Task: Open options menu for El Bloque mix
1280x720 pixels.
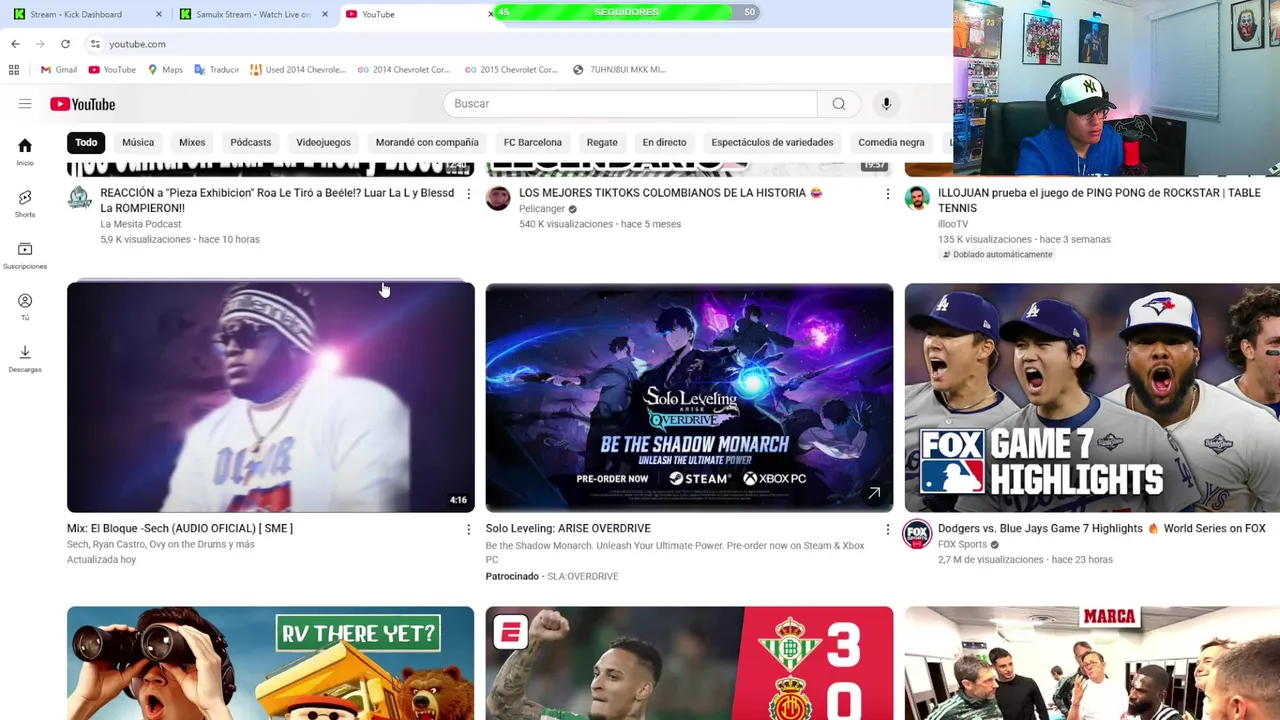Action: pos(468,529)
